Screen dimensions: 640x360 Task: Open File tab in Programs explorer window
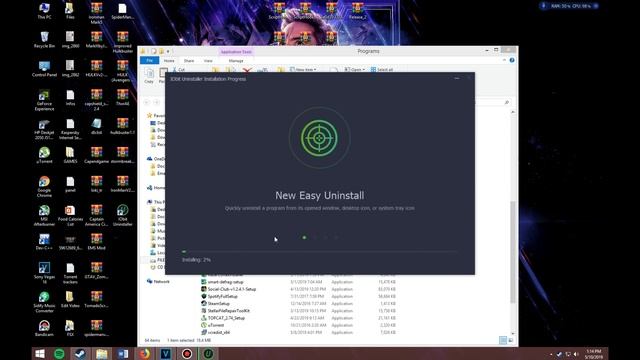(149, 60)
